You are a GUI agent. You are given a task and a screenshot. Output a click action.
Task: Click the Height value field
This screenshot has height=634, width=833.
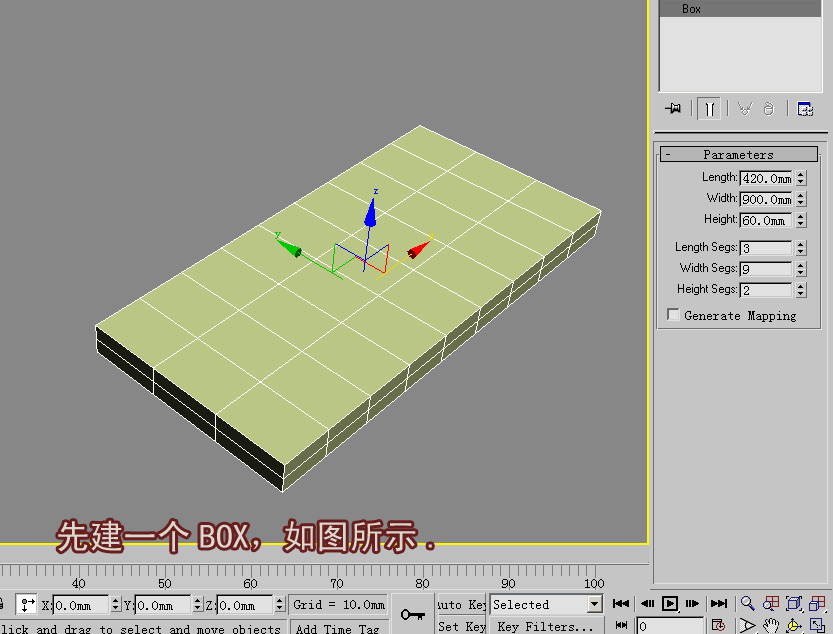[x=767, y=220]
